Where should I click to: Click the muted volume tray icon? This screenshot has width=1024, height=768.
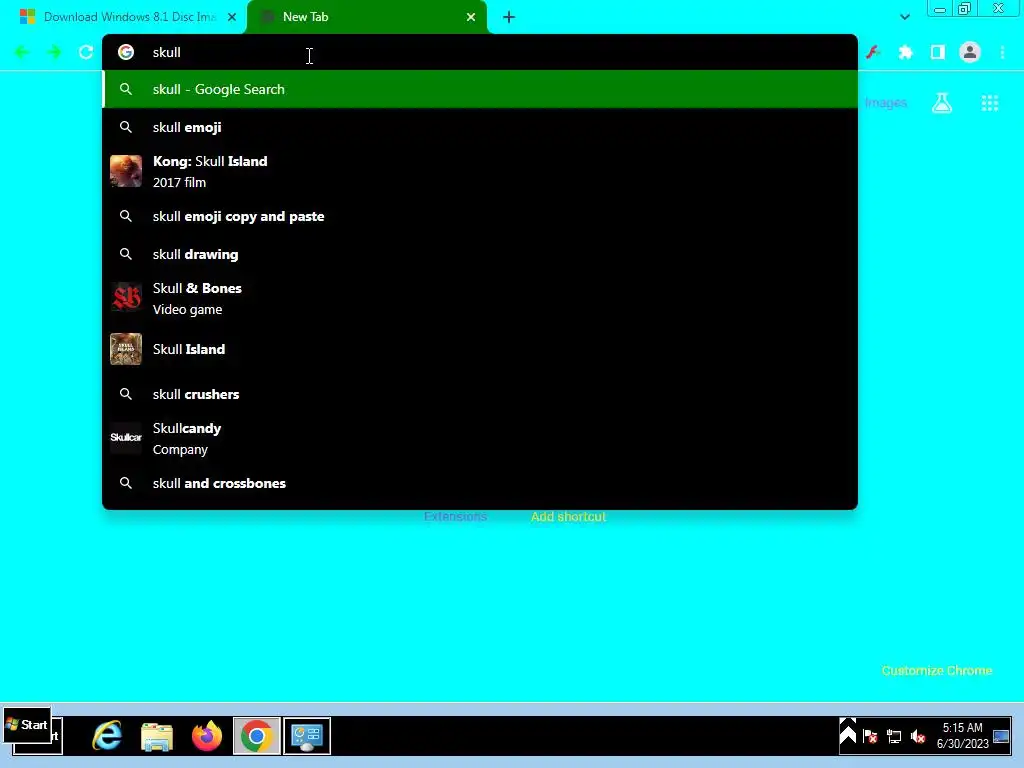918,737
